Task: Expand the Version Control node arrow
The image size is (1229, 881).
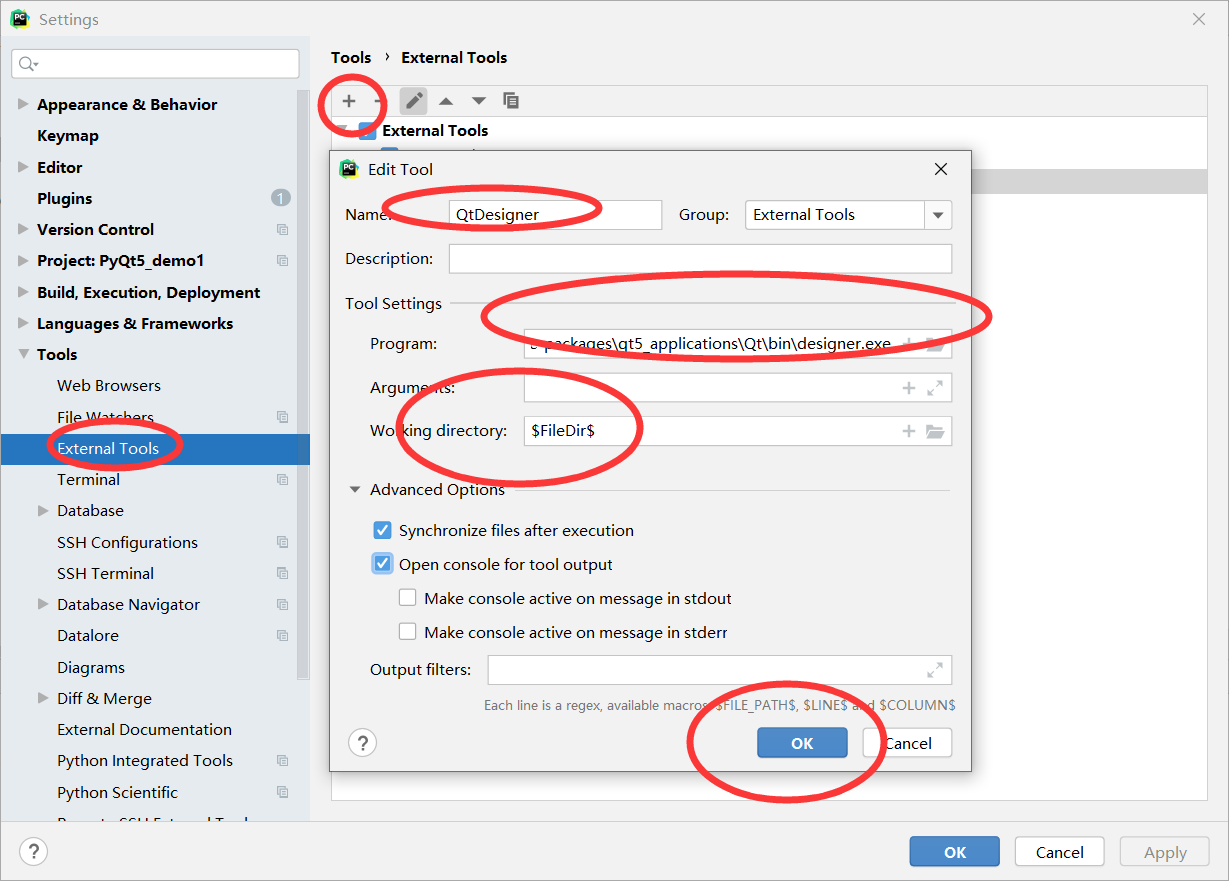Action: [x=23, y=230]
